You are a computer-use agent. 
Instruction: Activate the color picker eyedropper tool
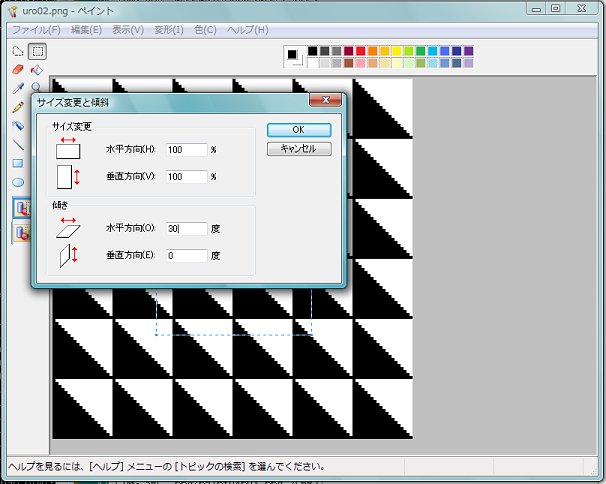pos(17,89)
